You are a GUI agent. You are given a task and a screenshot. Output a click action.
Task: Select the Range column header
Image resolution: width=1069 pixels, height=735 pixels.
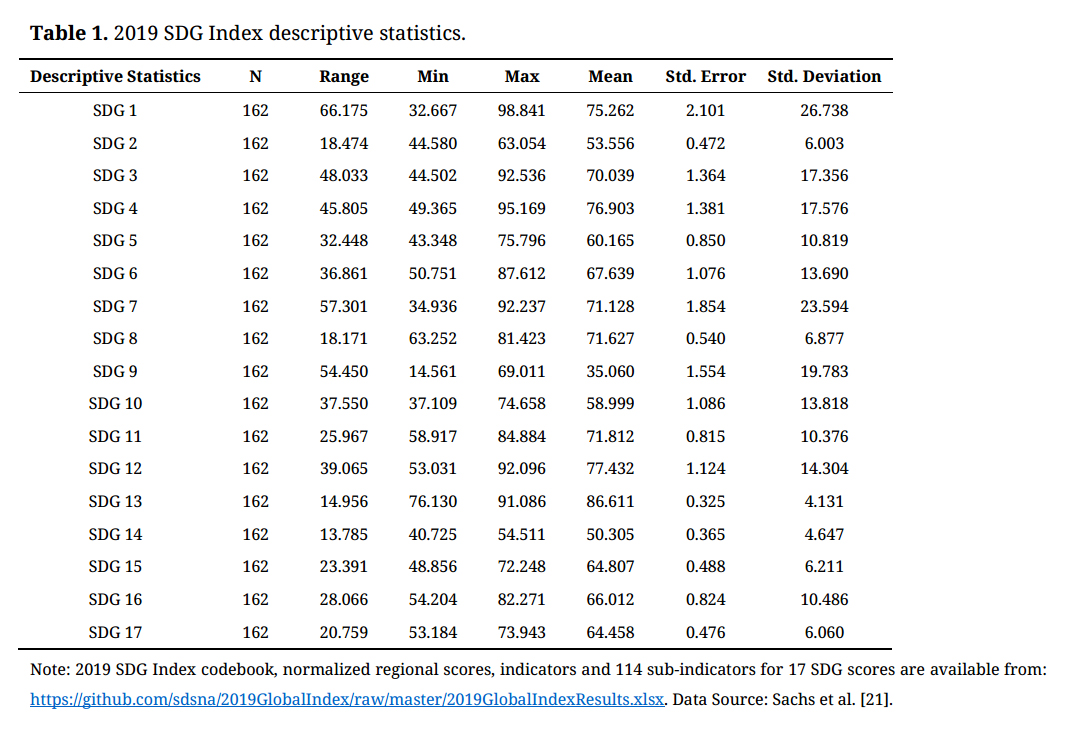pyautogui.click(x=344, y=77)
